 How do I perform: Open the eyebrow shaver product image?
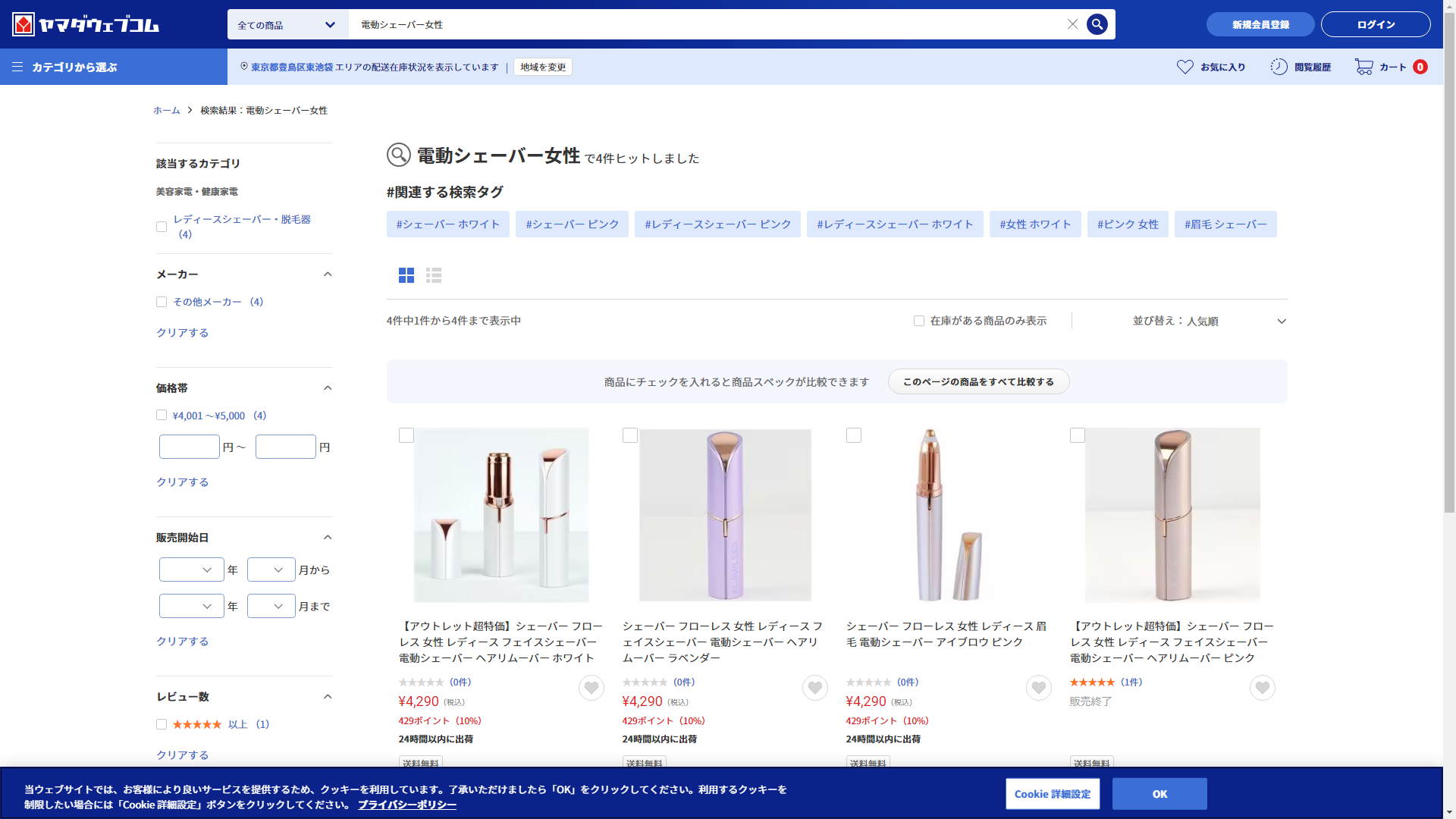[x=949, y=515]
